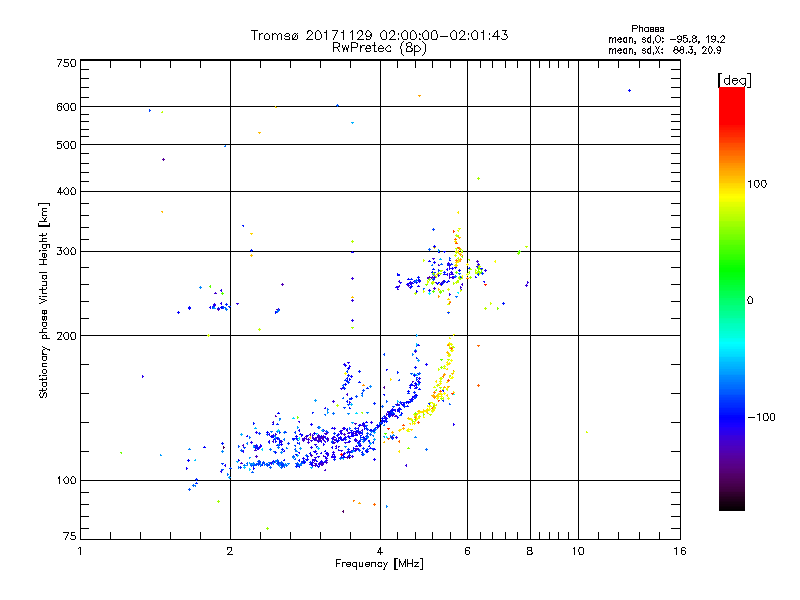
Task: Select the "mean, sd,X: 88.3, 20.9" line
Action: (x=664, y=51)
